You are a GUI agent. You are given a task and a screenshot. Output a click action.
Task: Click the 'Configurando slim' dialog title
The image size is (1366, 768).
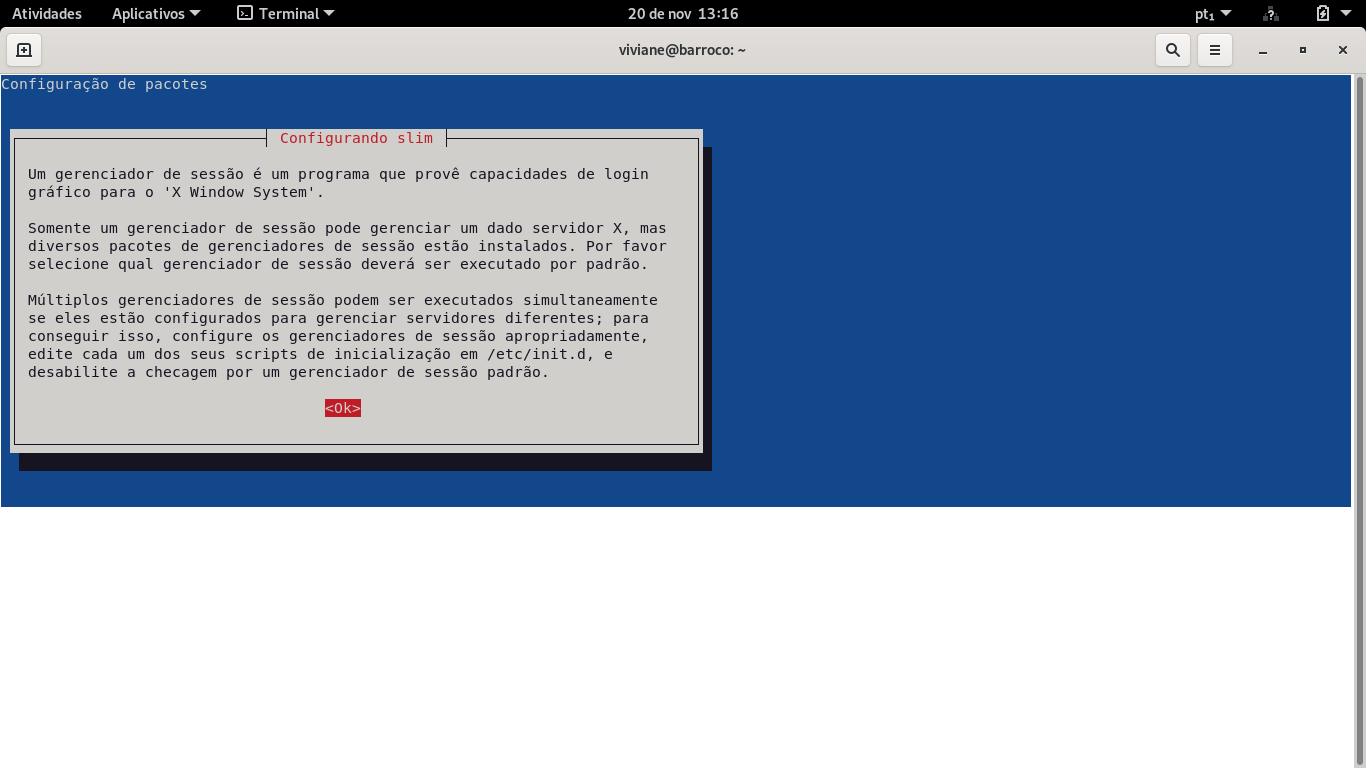(x=356, y=138)
